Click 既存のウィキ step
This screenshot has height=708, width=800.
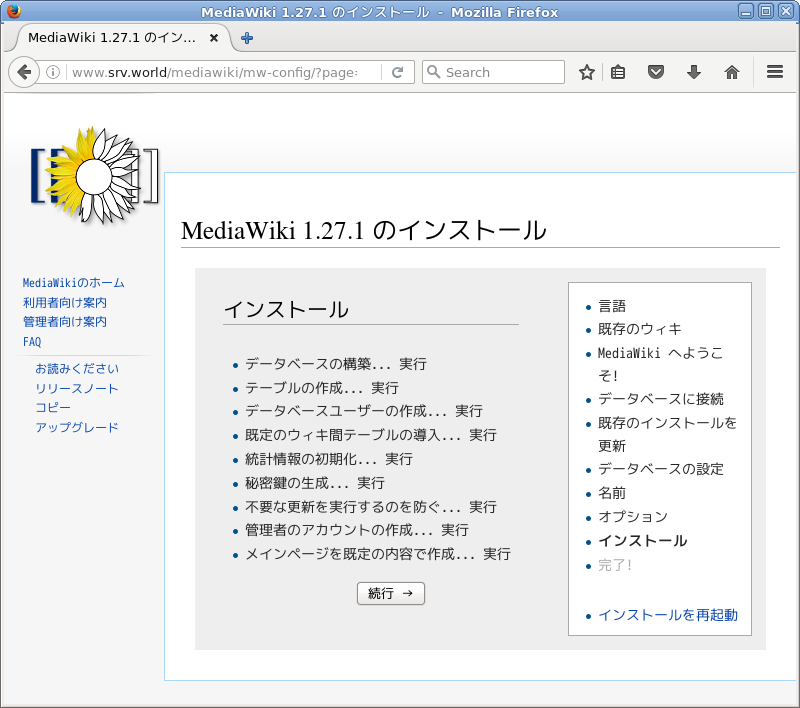640,329
